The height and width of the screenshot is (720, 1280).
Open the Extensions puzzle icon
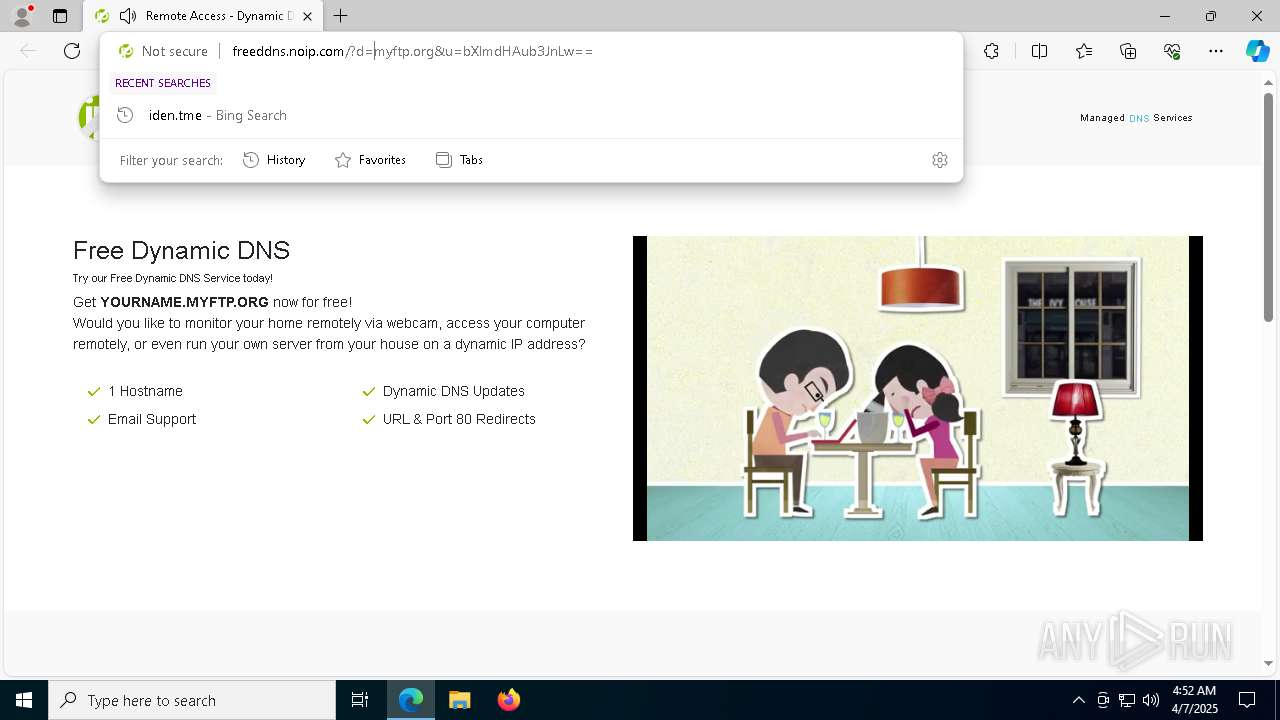point(991,51)
